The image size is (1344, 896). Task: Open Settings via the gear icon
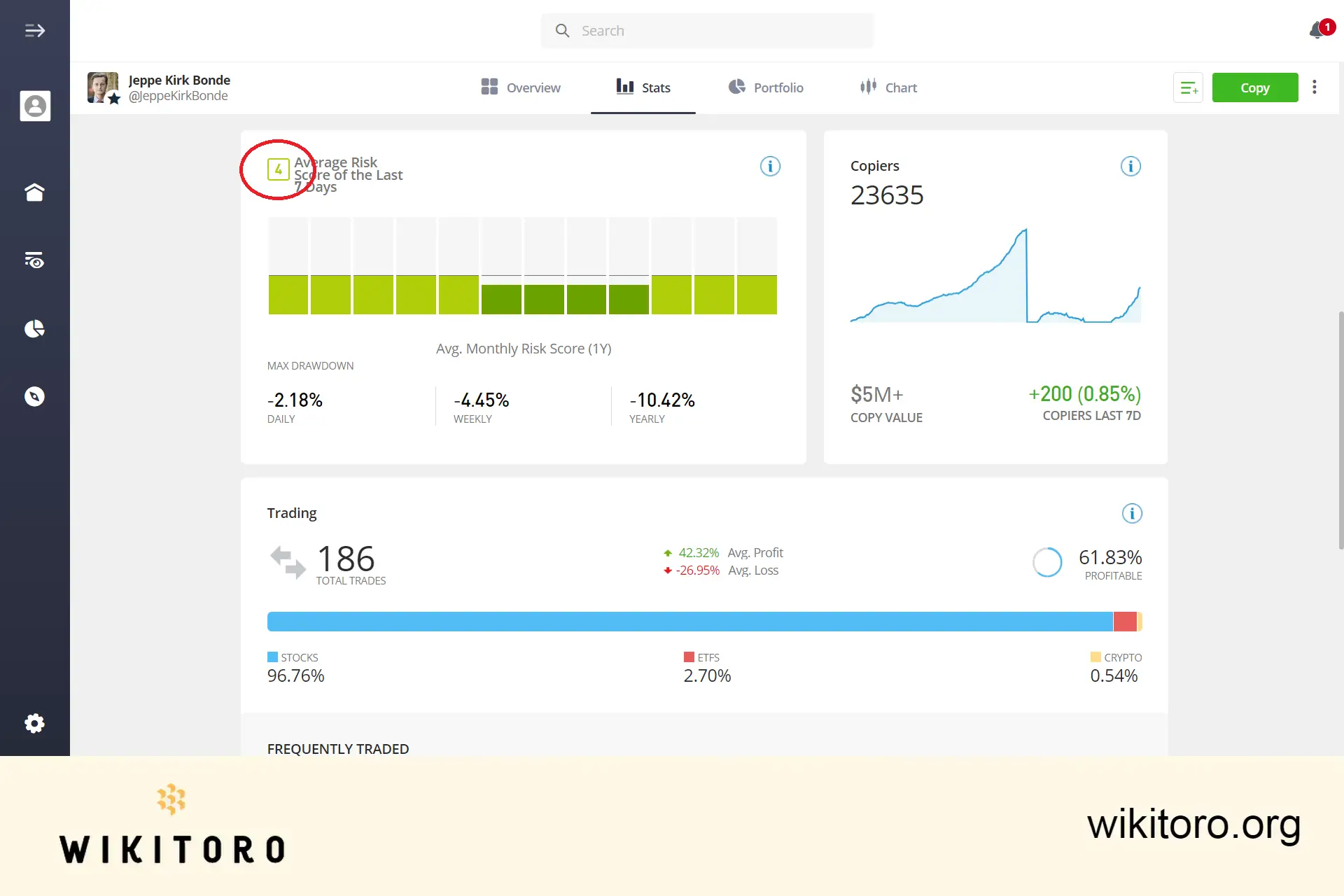point(35,723)
